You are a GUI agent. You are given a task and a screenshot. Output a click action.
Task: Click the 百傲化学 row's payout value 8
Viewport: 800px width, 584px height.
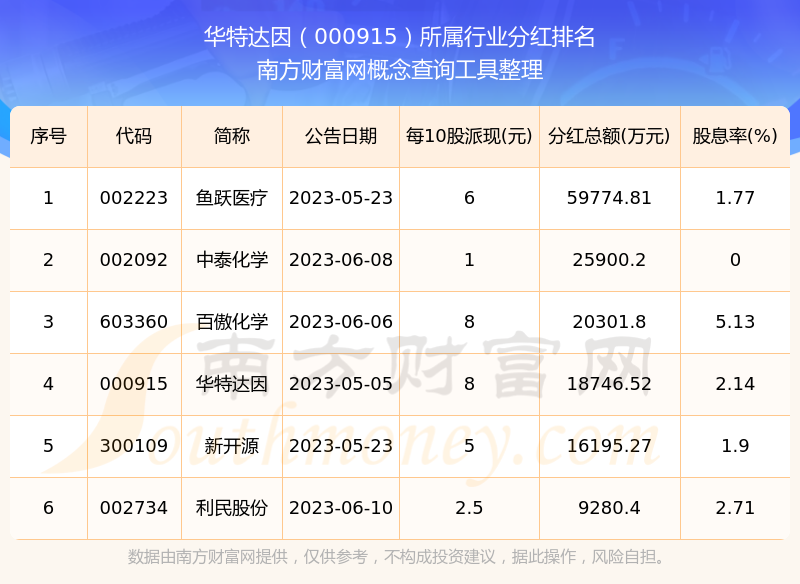coord(469,322)
